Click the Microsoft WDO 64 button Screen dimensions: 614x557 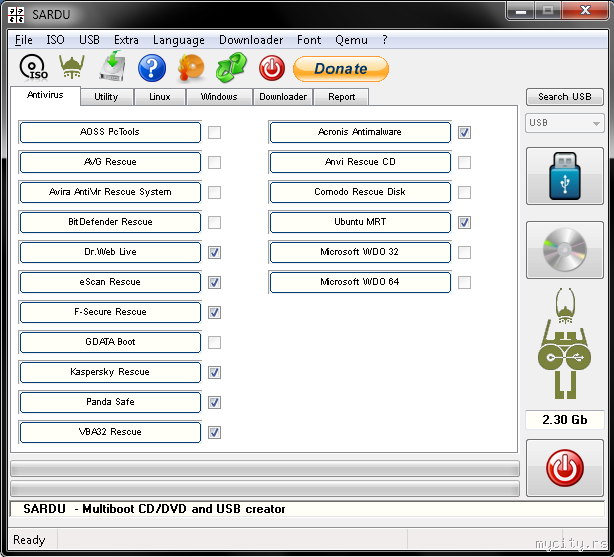[x=360, y=282]
